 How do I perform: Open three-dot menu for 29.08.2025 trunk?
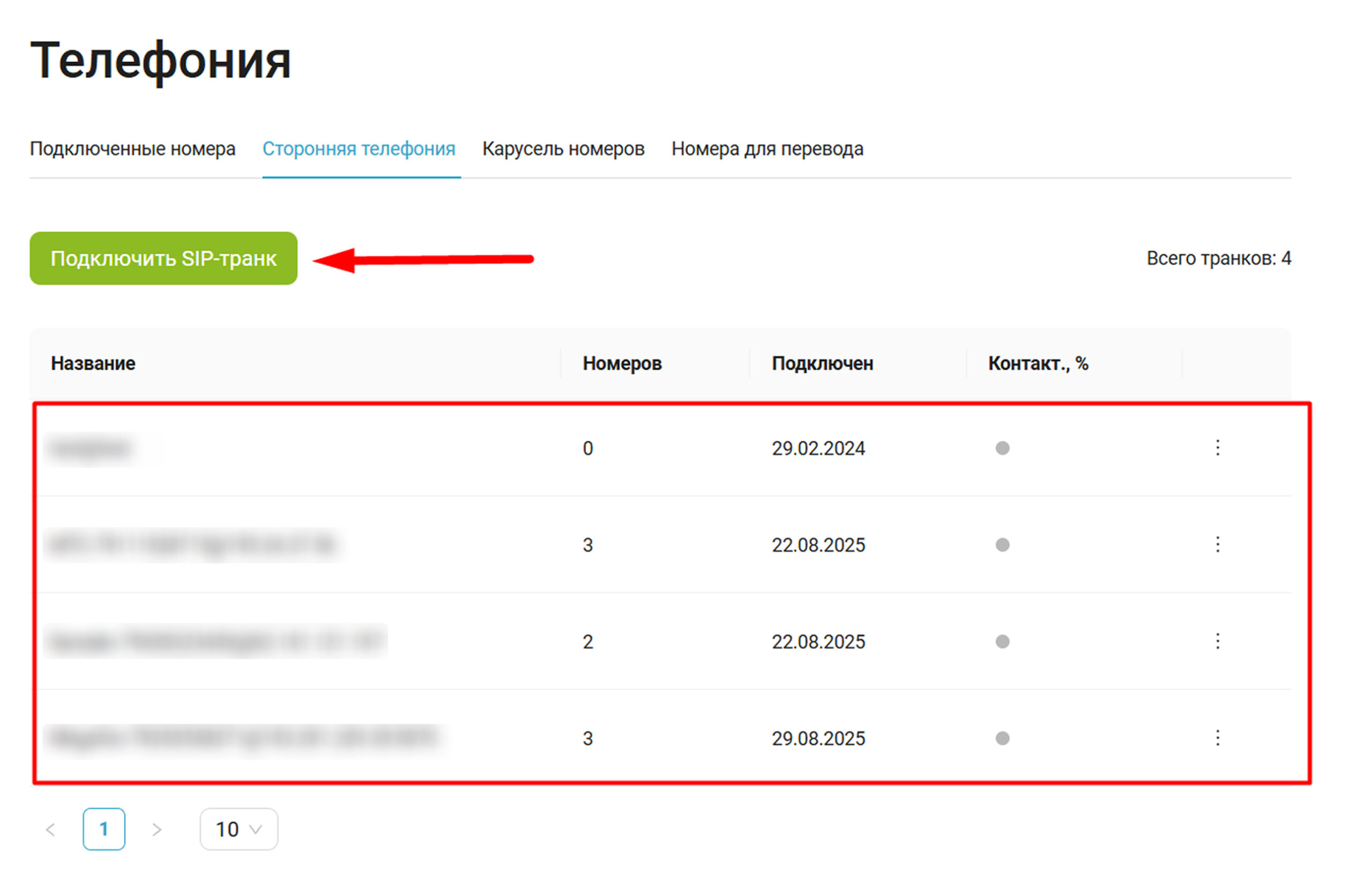tap(1217, 738)
